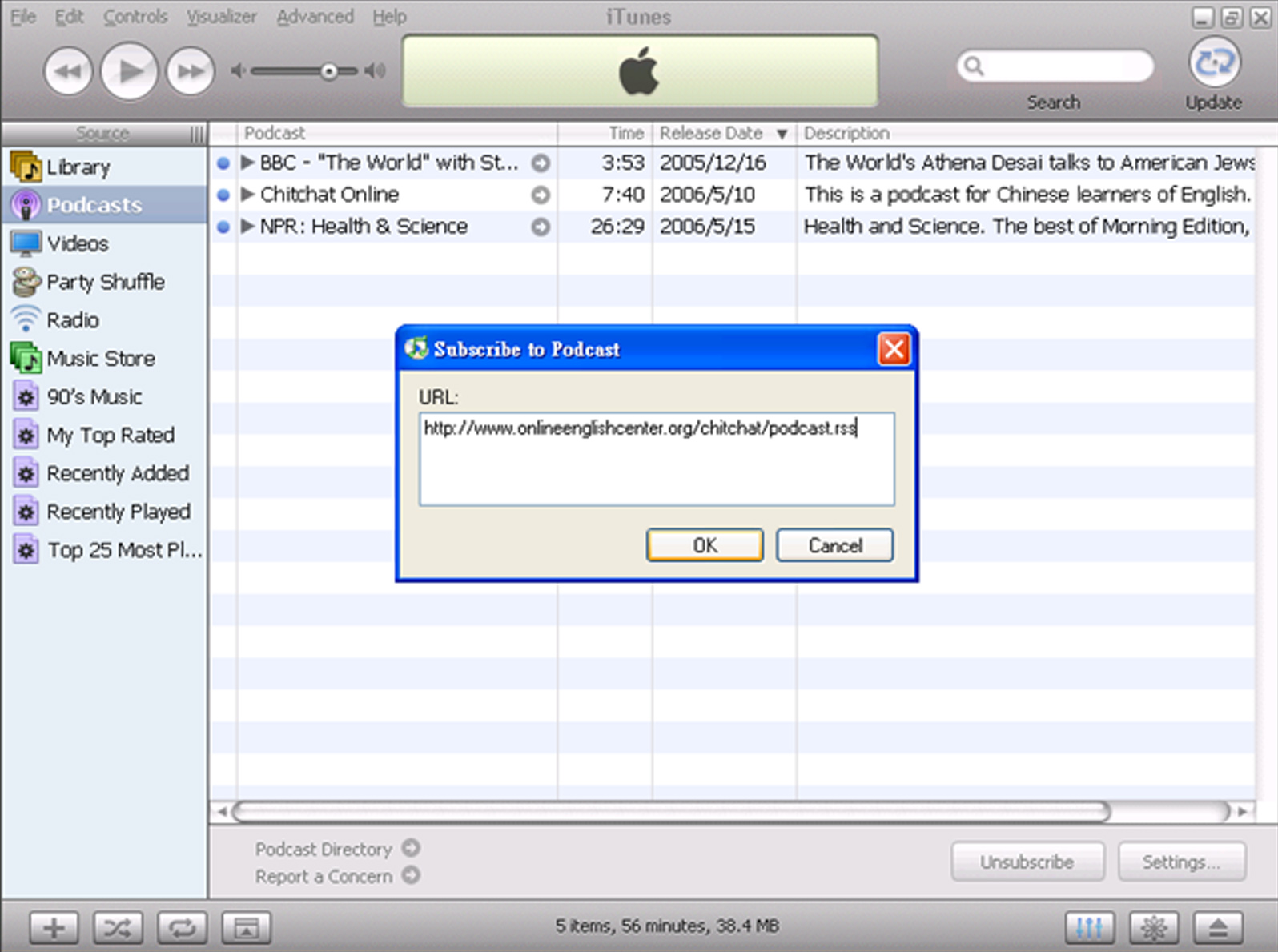Click the Source pane resize handle icon
Screen dimensions: 1278x952
(196, 134)
